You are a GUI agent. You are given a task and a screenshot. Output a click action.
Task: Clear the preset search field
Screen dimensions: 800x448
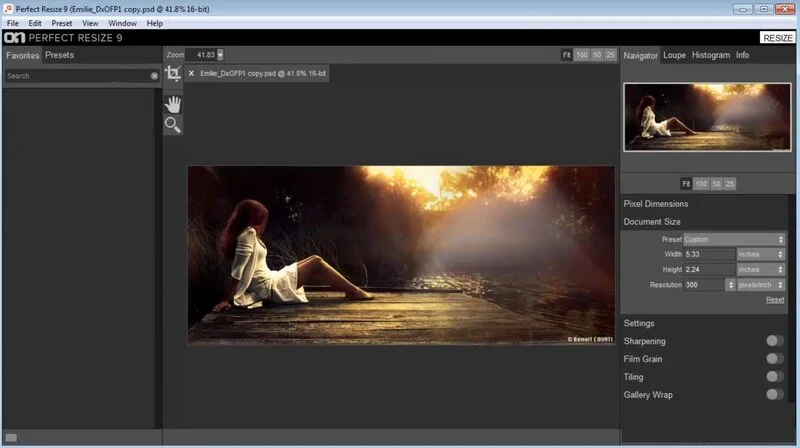click(154, 76)
